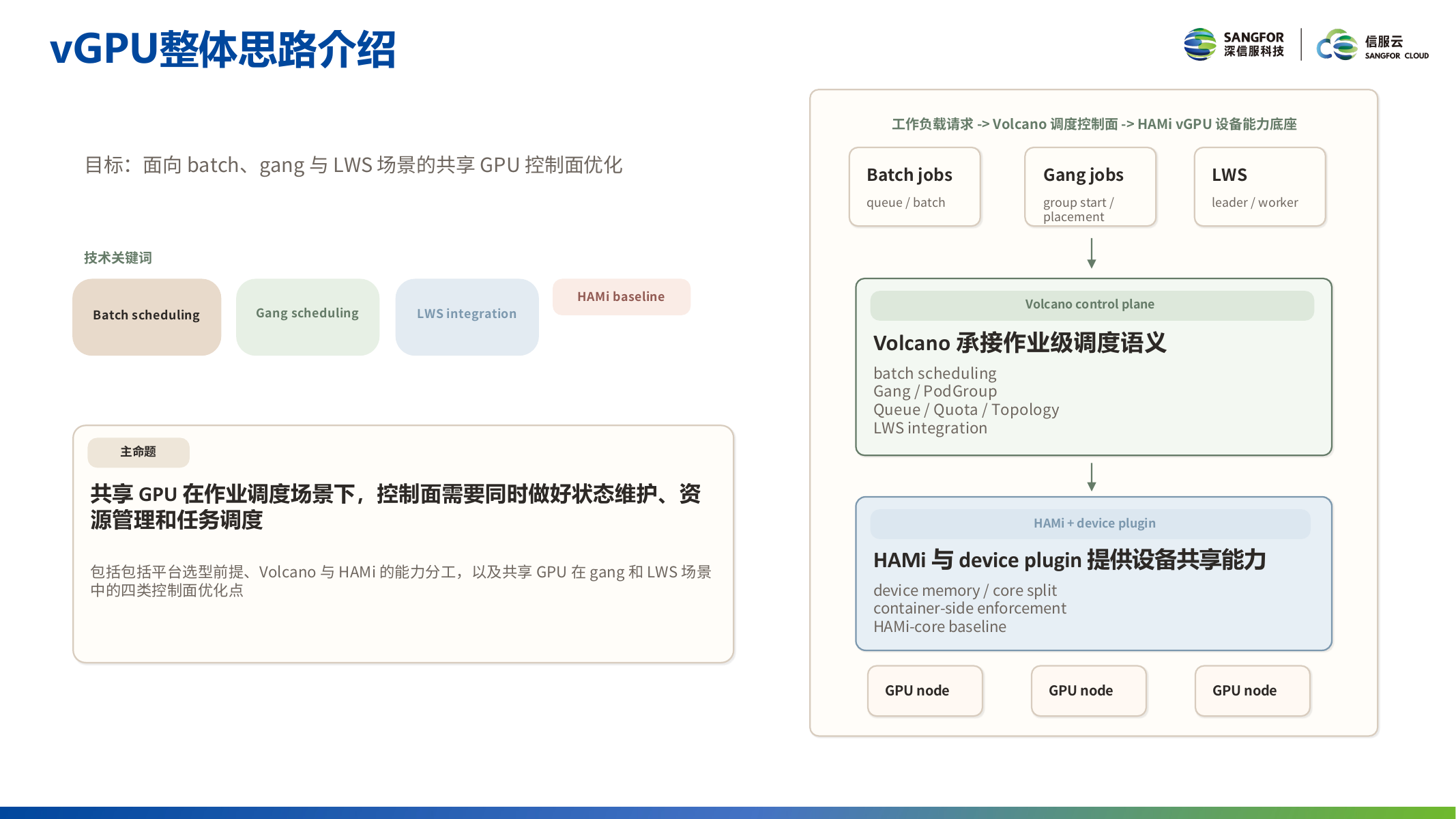
Task: Select the "HAMi baseline" keyword chip
Action: [622, 297]
